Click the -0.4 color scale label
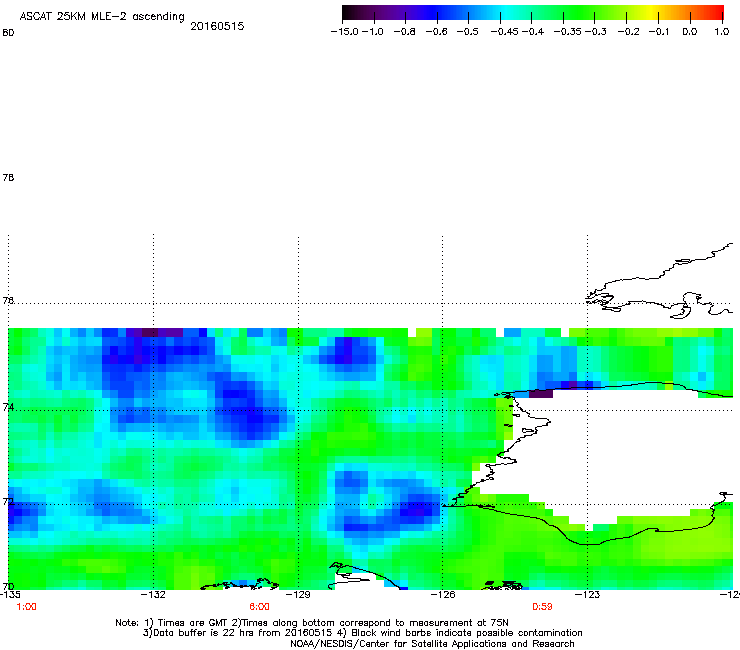The width and height of the screenshot is (740, 650). [x=533, y=32]
